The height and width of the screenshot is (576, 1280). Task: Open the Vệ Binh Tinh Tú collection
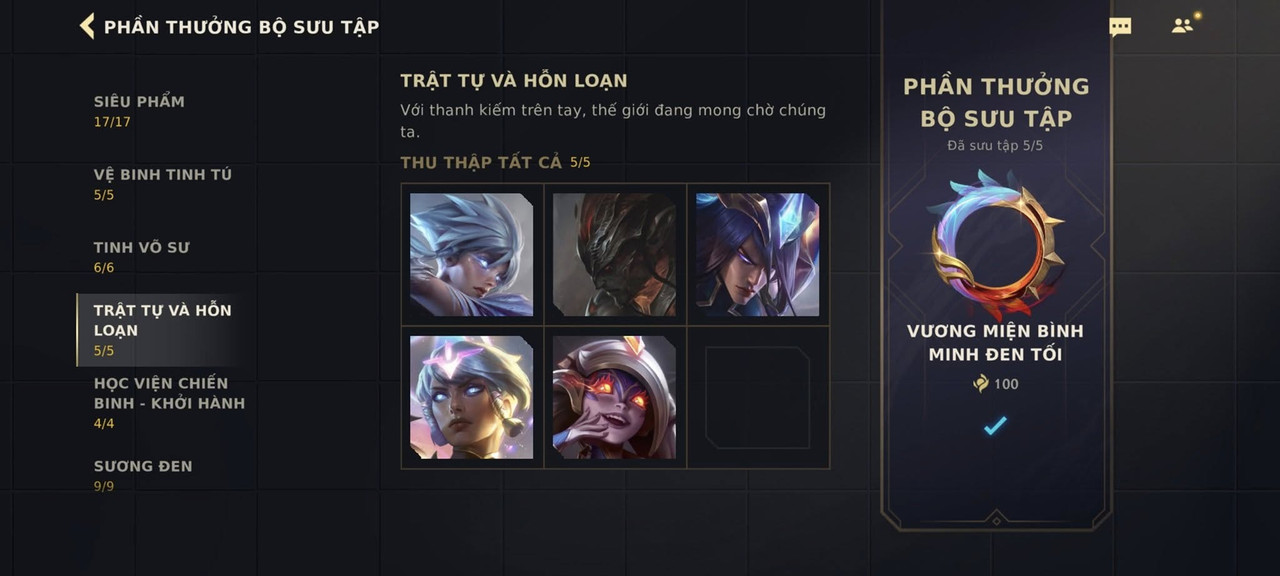(163, 184)
